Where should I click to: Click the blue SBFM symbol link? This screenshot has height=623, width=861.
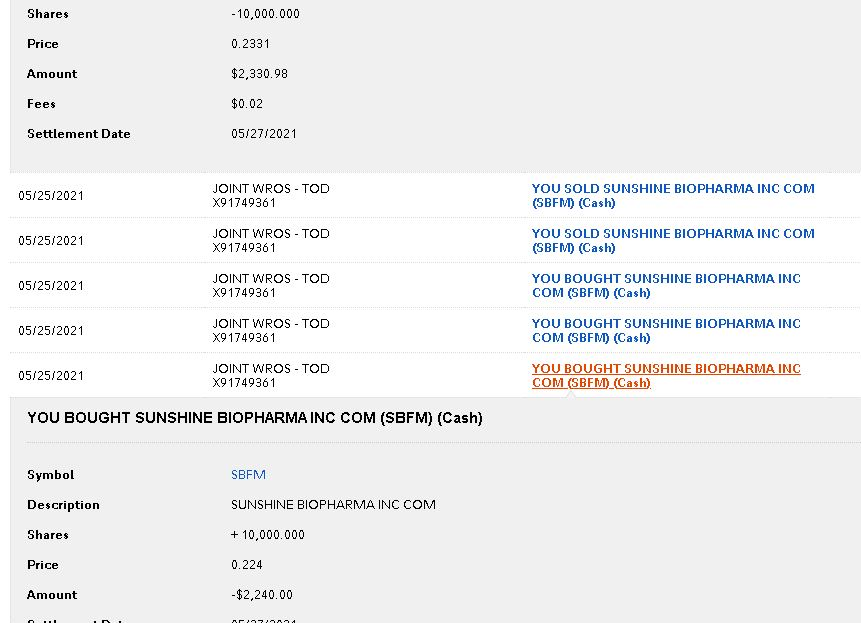[x=248, y=475]
